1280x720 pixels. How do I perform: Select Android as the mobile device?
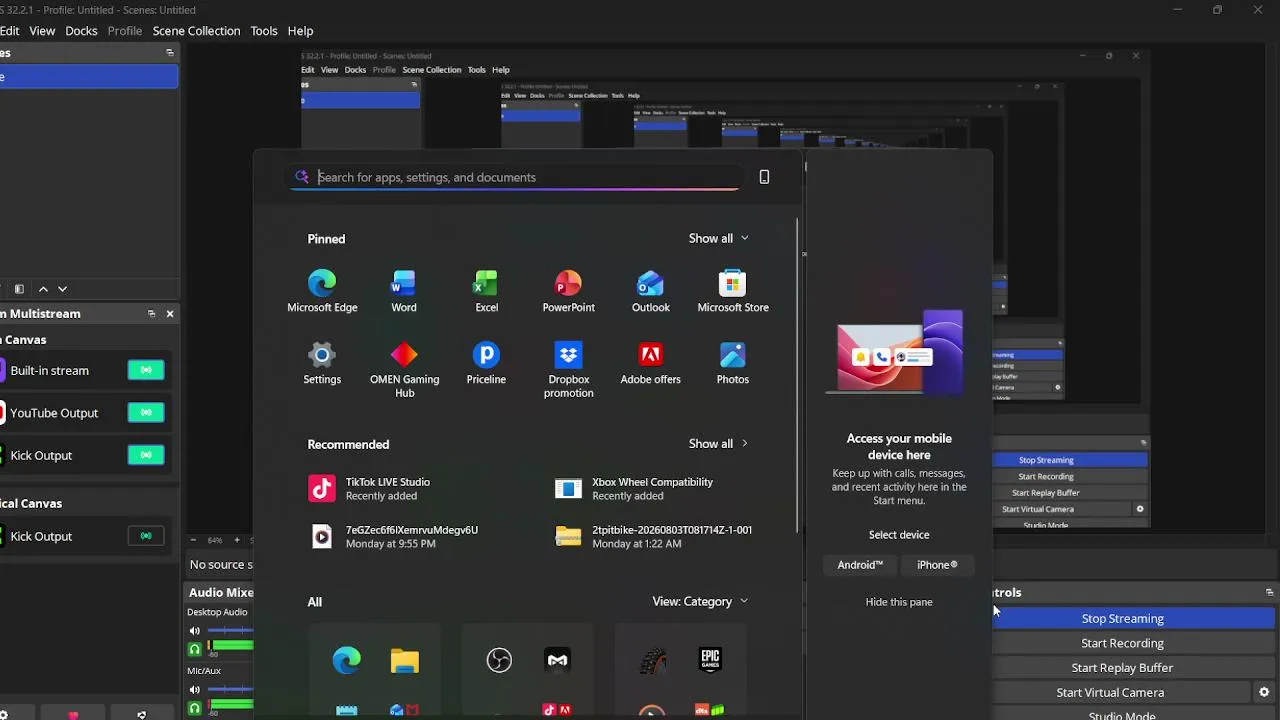[860, 565]
